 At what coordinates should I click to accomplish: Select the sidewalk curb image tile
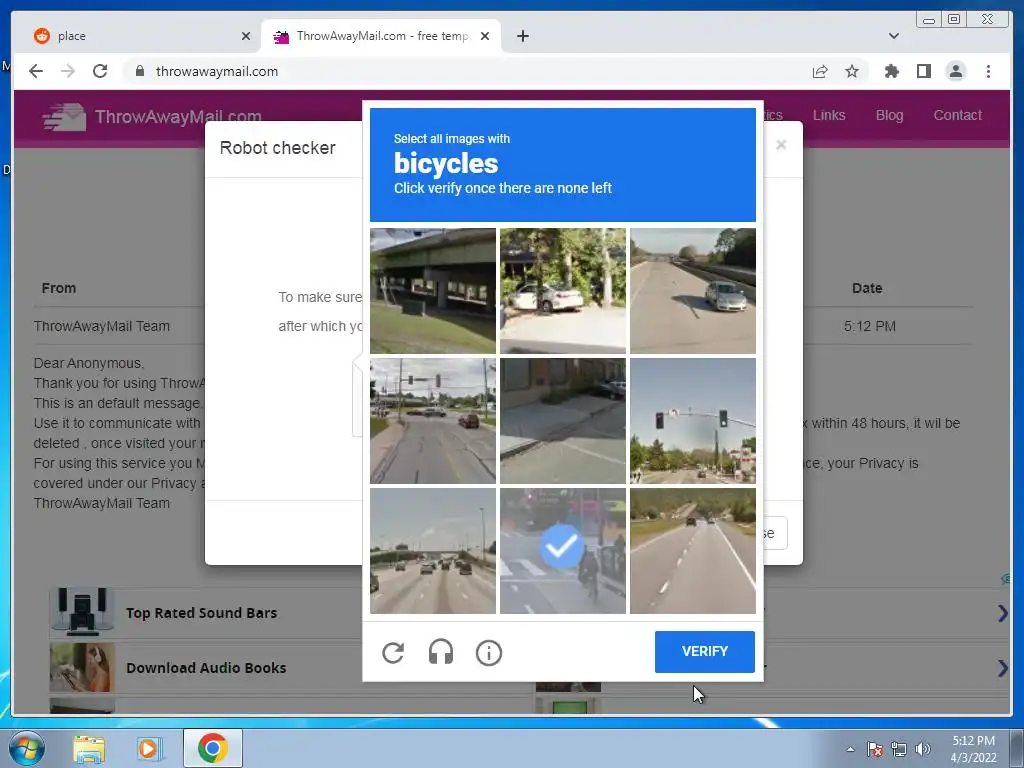(562, 421)
